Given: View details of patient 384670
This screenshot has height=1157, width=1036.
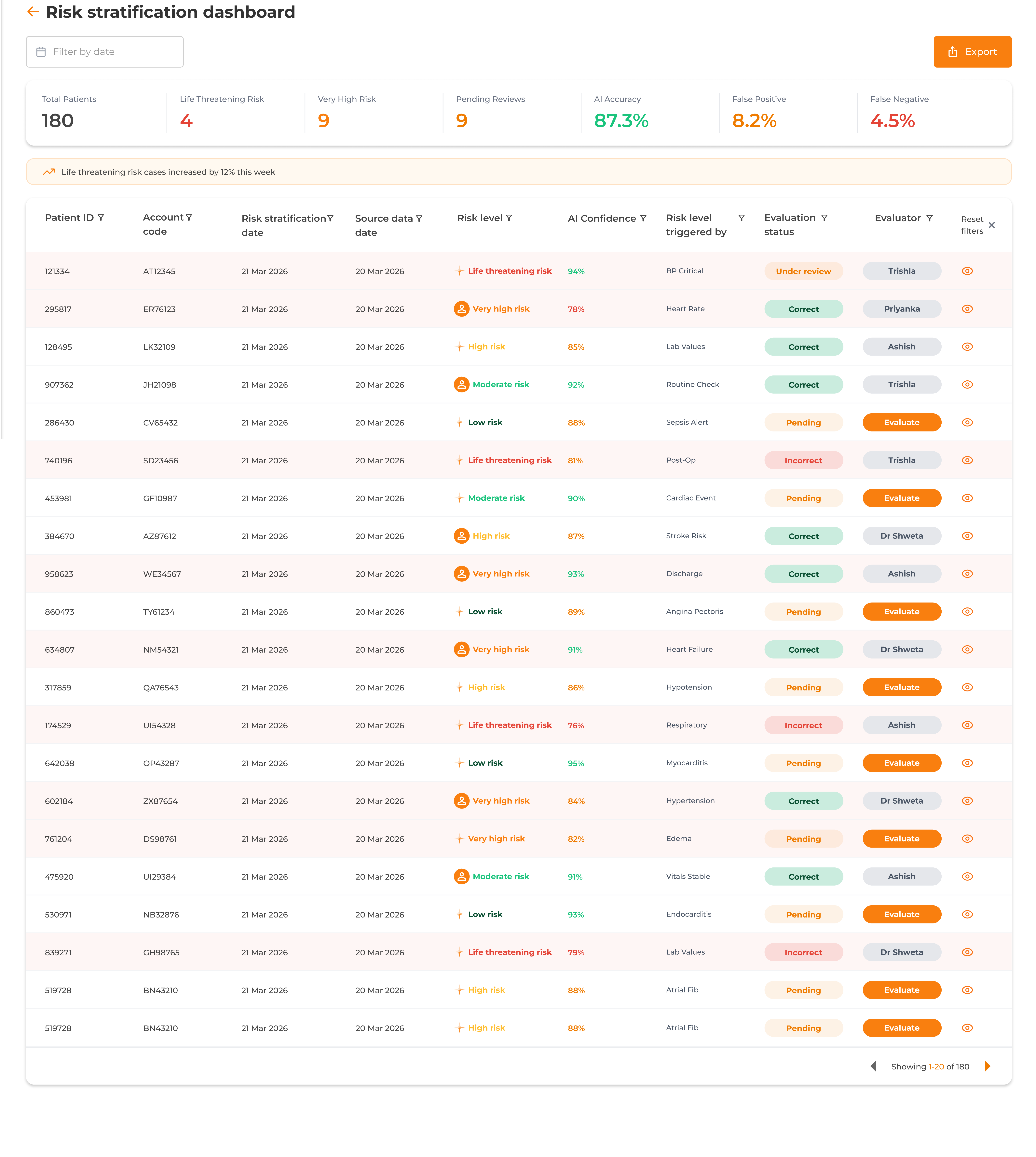Looking at the screenshot, I should 967,536.
